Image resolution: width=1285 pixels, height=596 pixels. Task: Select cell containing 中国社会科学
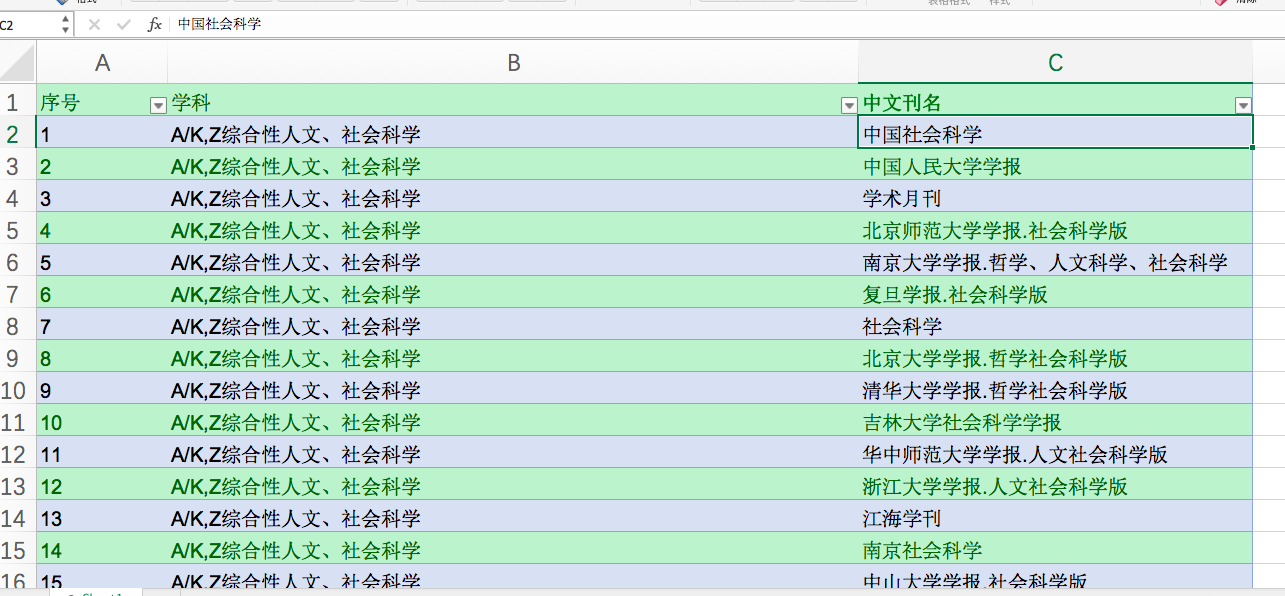pos(1055,134)
